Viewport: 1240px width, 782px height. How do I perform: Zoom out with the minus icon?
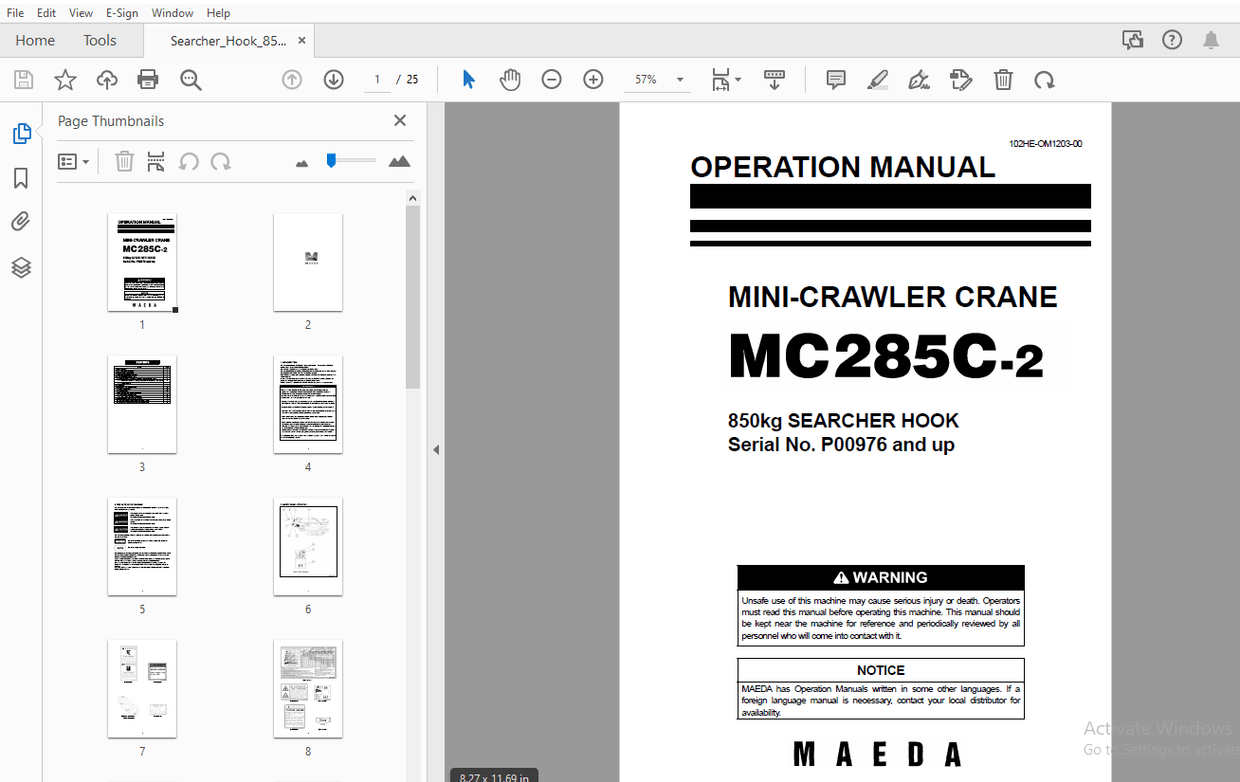tap(551, 79)
